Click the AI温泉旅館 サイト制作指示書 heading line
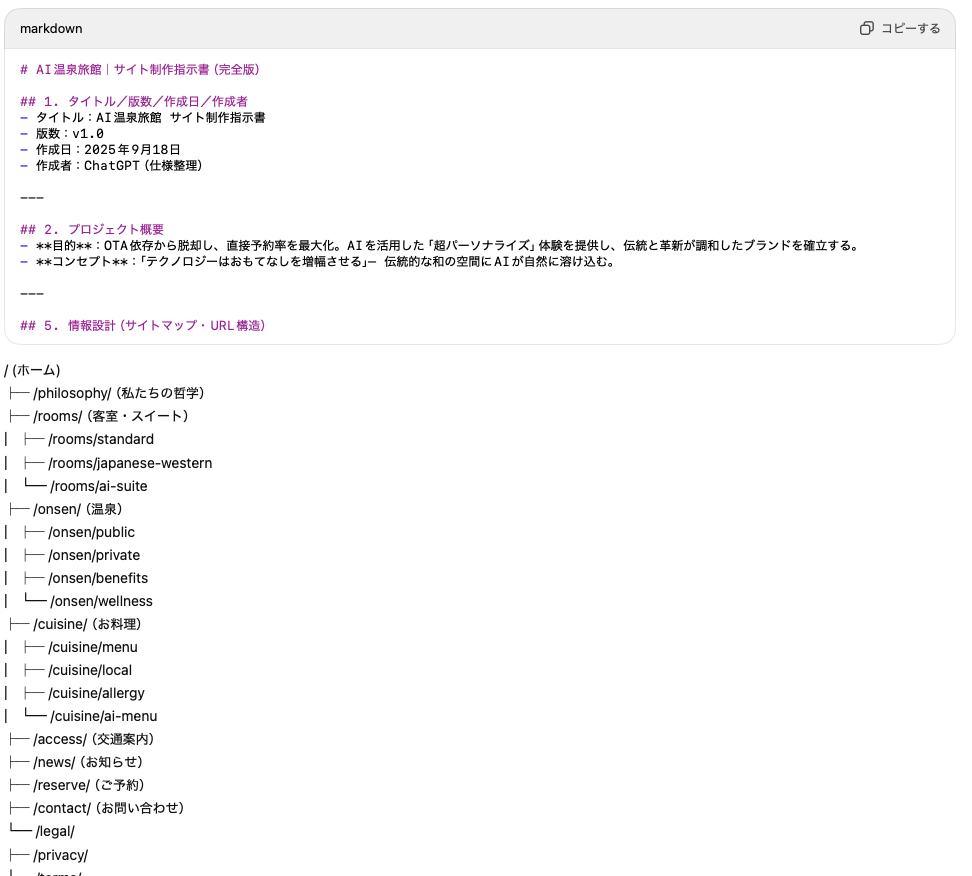Image resolution: width=972 pixels, height=876 pixels. [140, 69]
